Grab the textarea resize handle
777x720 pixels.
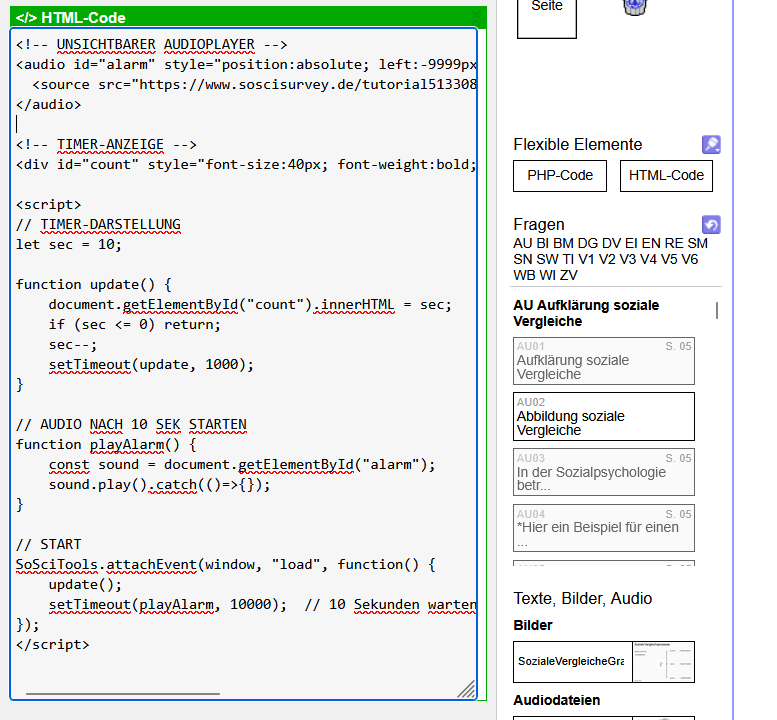tap(466, 688)
